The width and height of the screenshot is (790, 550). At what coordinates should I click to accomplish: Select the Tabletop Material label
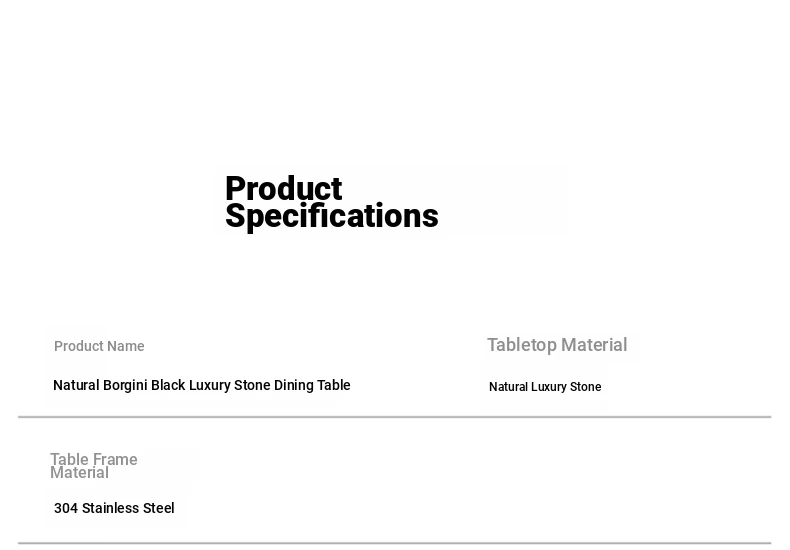tap(557, 345)
